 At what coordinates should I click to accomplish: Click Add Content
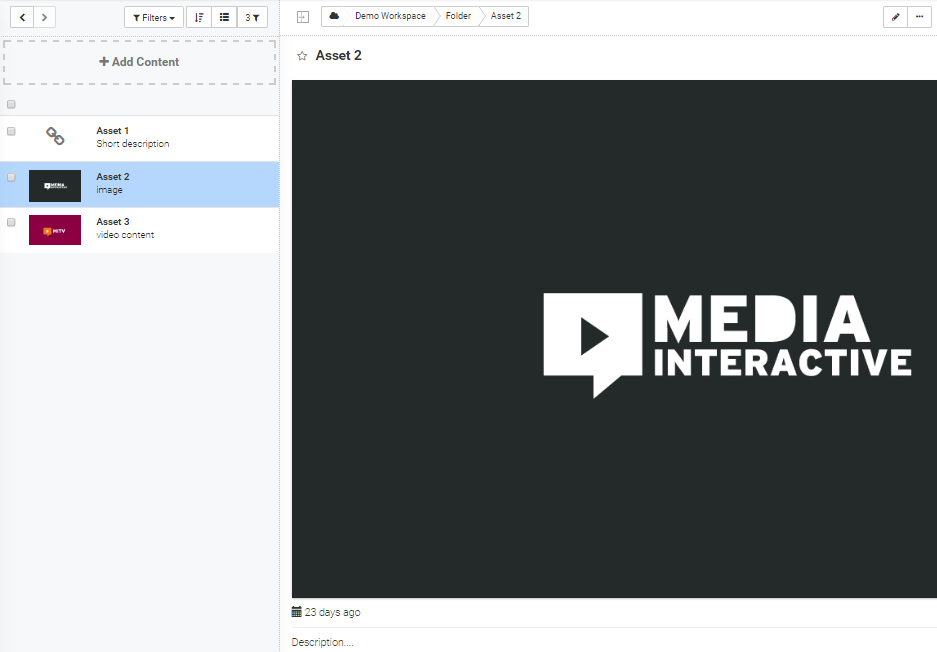[139, 62]
